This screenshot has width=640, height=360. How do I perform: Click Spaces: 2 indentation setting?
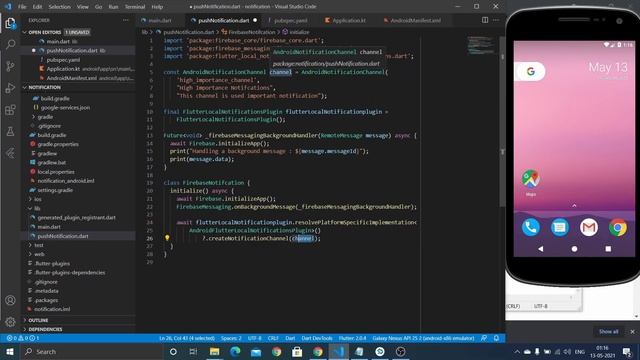231,338
